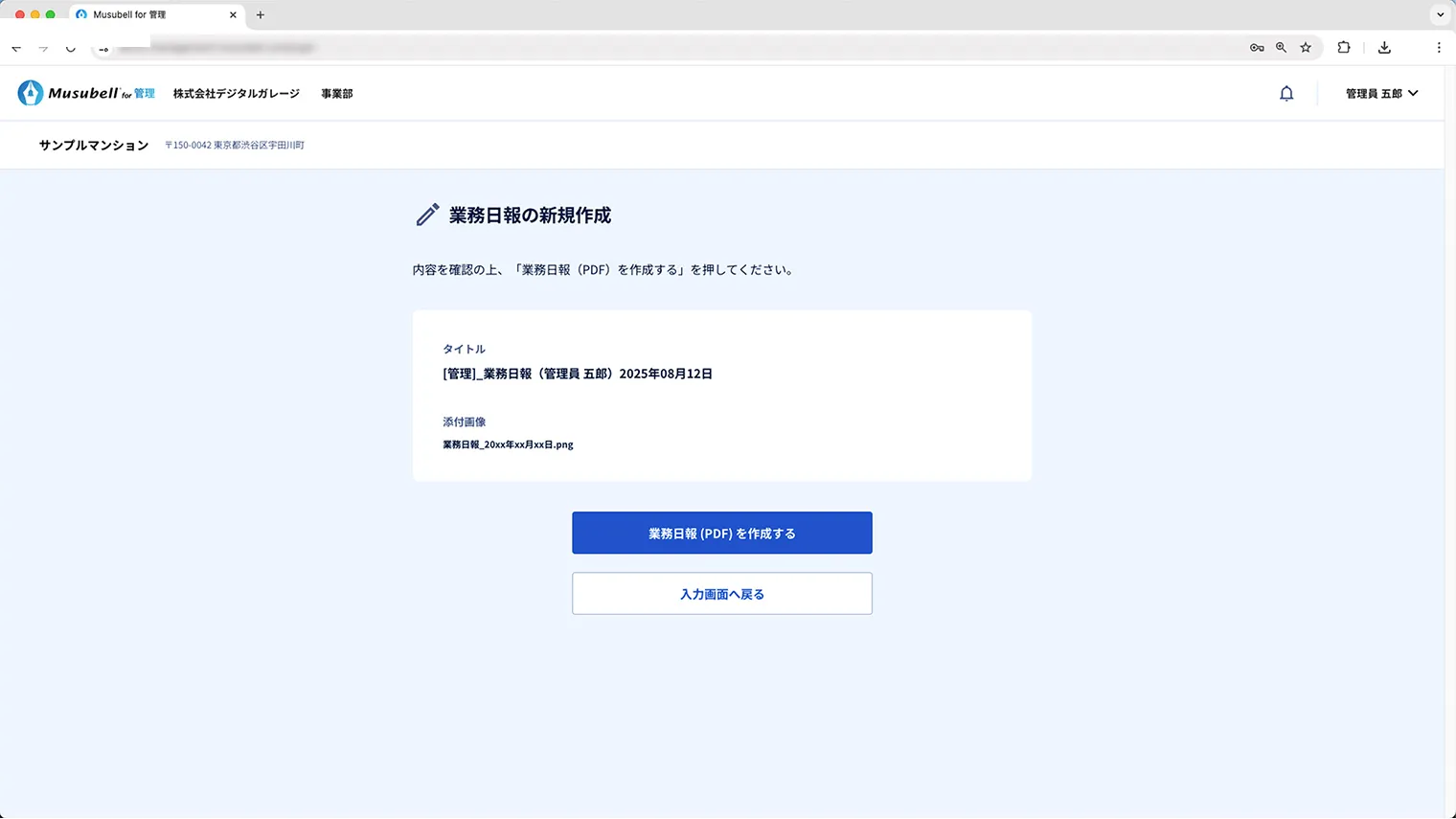The height and width of the screenshot is (819, 1456).
Task: Click the browser back arrow
Action: coord(15,47)
